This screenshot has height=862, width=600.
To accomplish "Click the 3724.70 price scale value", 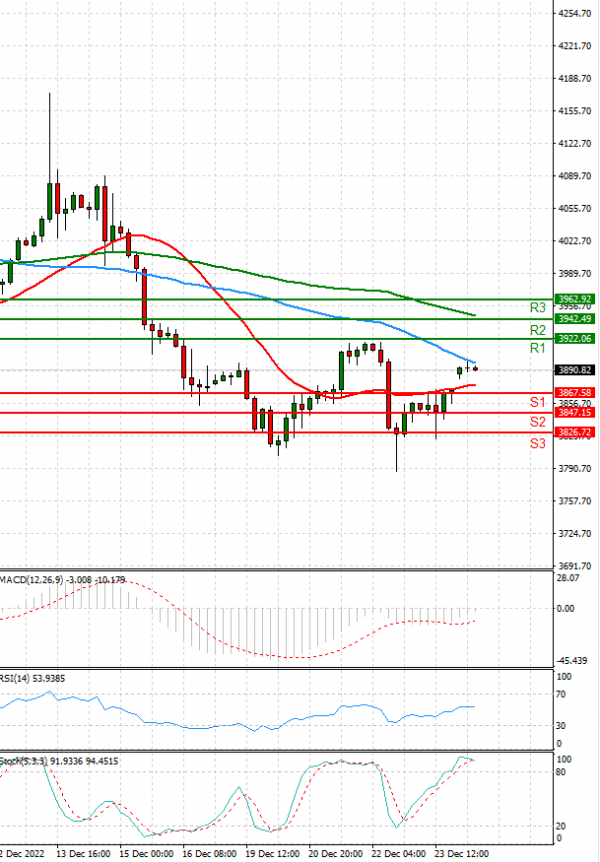I will [574, 533].
